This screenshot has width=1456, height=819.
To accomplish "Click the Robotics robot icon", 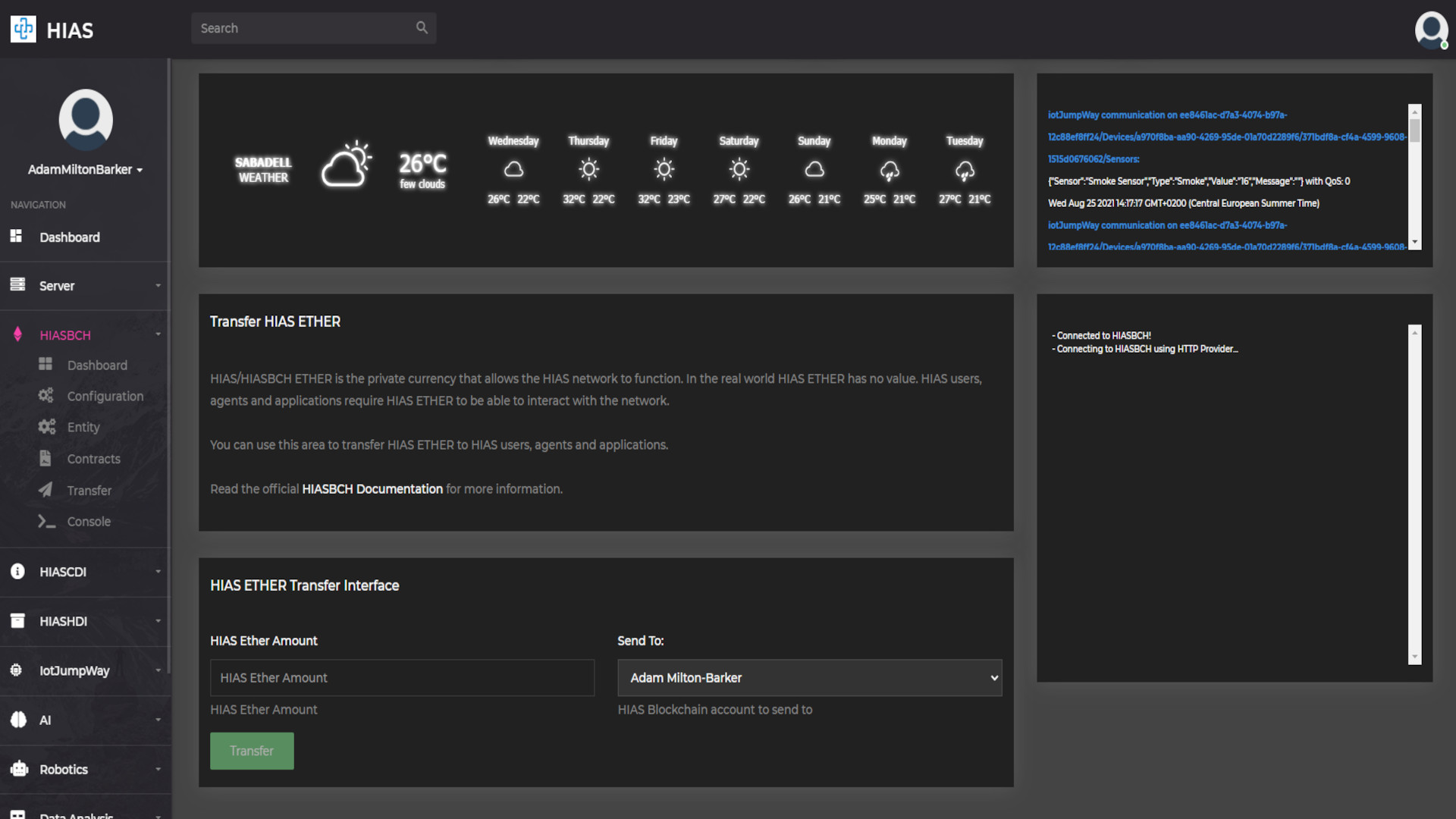I will click(19, 769).
